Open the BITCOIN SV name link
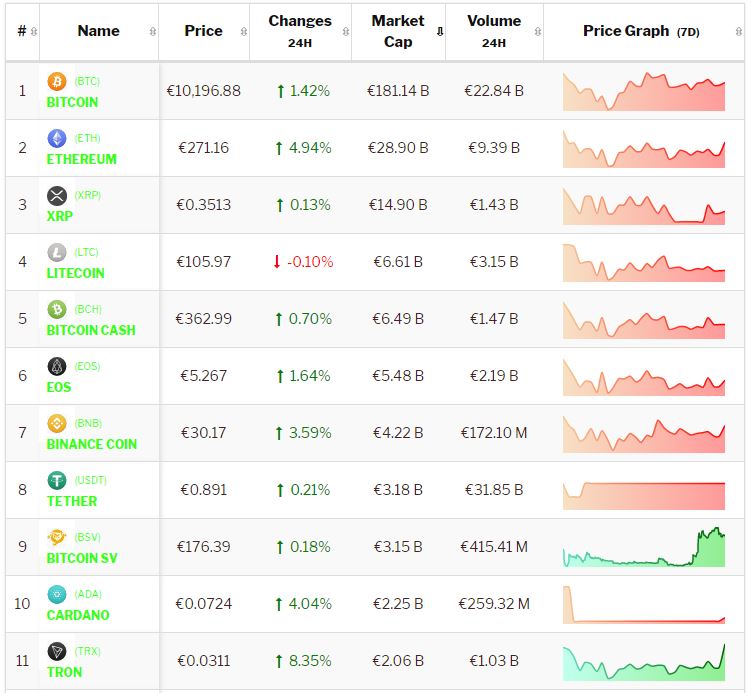 (x=82, y=558)
